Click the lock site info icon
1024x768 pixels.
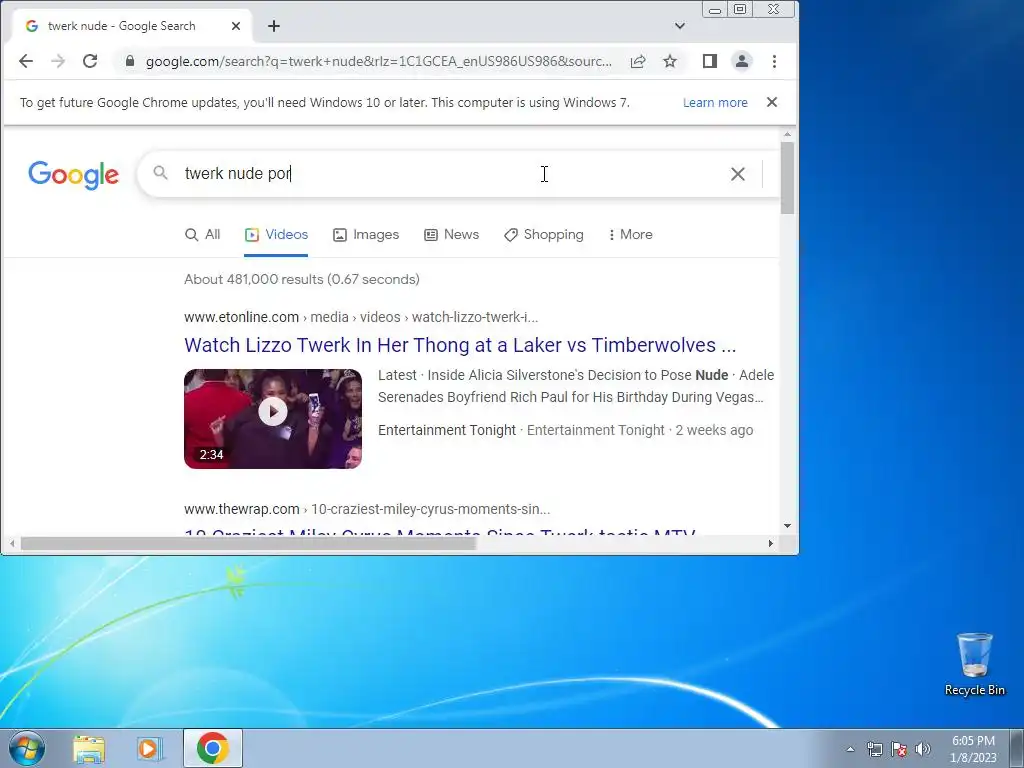tap(130, 61)
